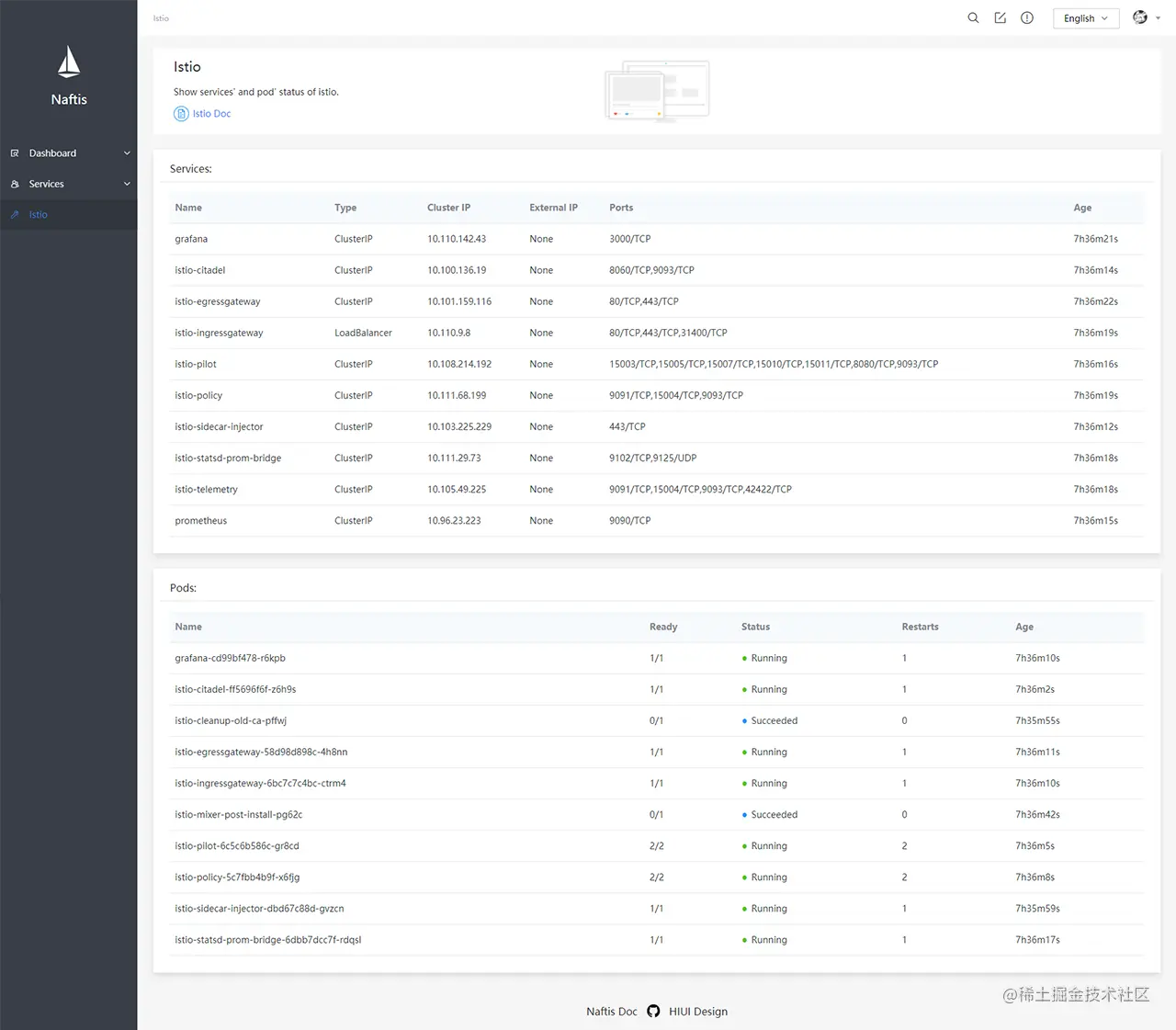Select the istio-citadel service name

[x=200, y=270]
